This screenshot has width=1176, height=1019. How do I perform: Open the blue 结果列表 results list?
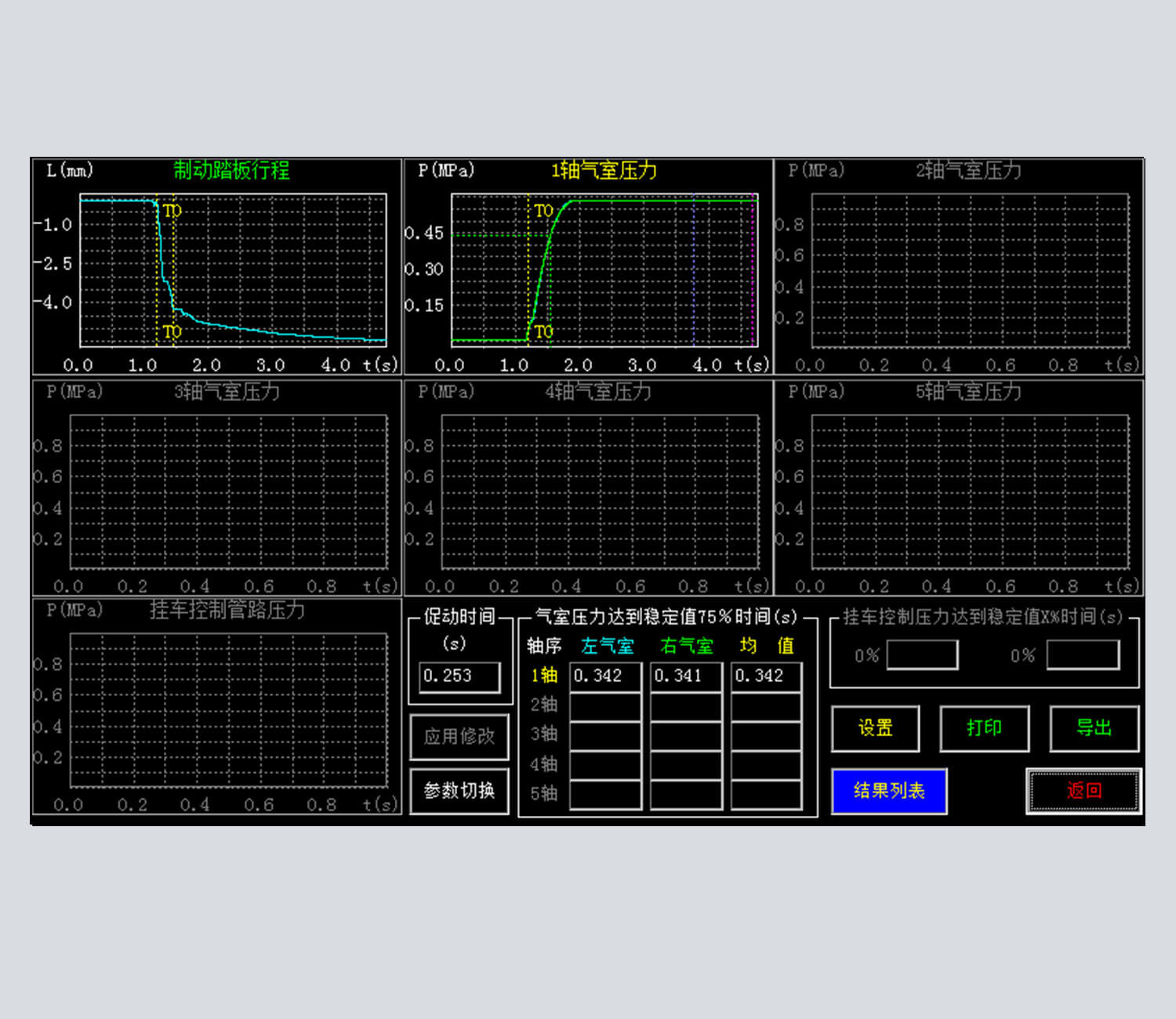(889, 791)
